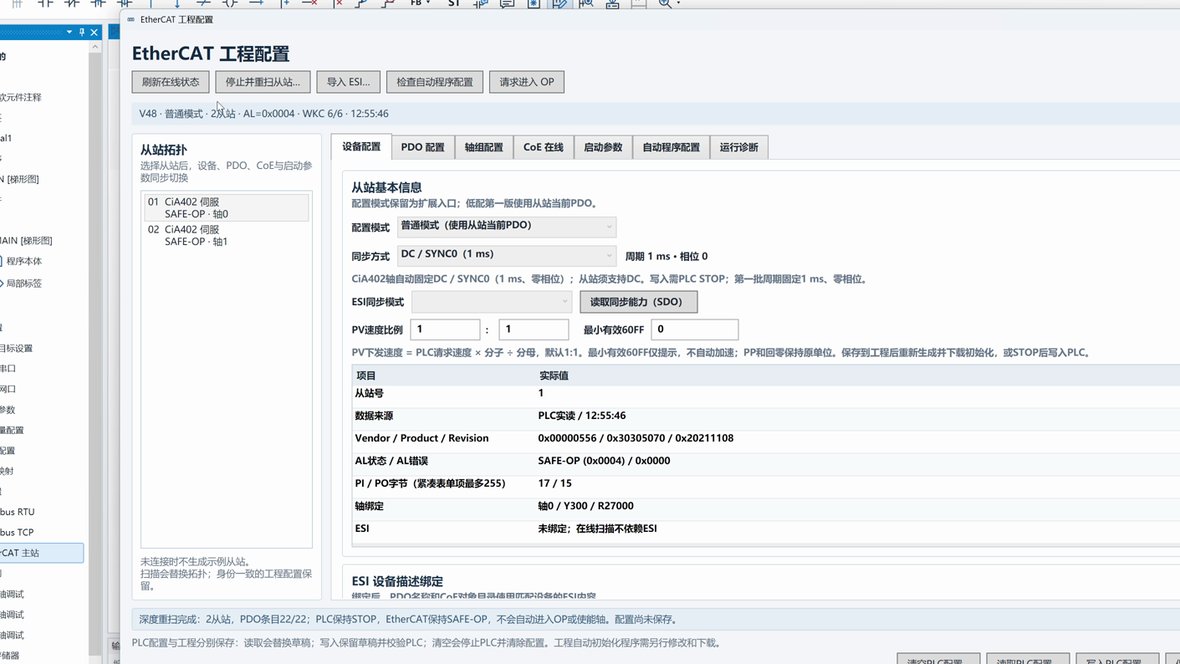Click 轴0 / Y300 / R27000 value
The width and height of the screenshot is (1180, 664).
[x=585, y=506]
